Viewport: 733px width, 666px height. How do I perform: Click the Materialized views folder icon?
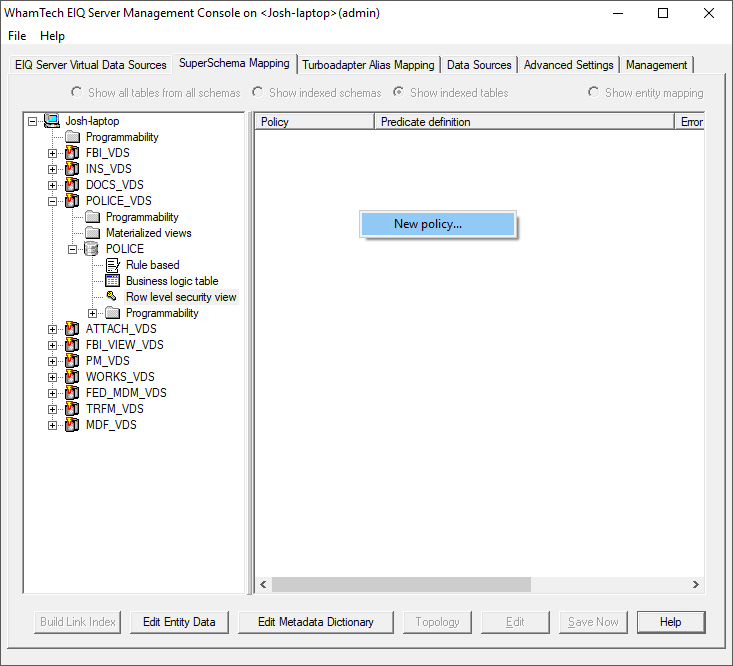click(x=92, y=233)
